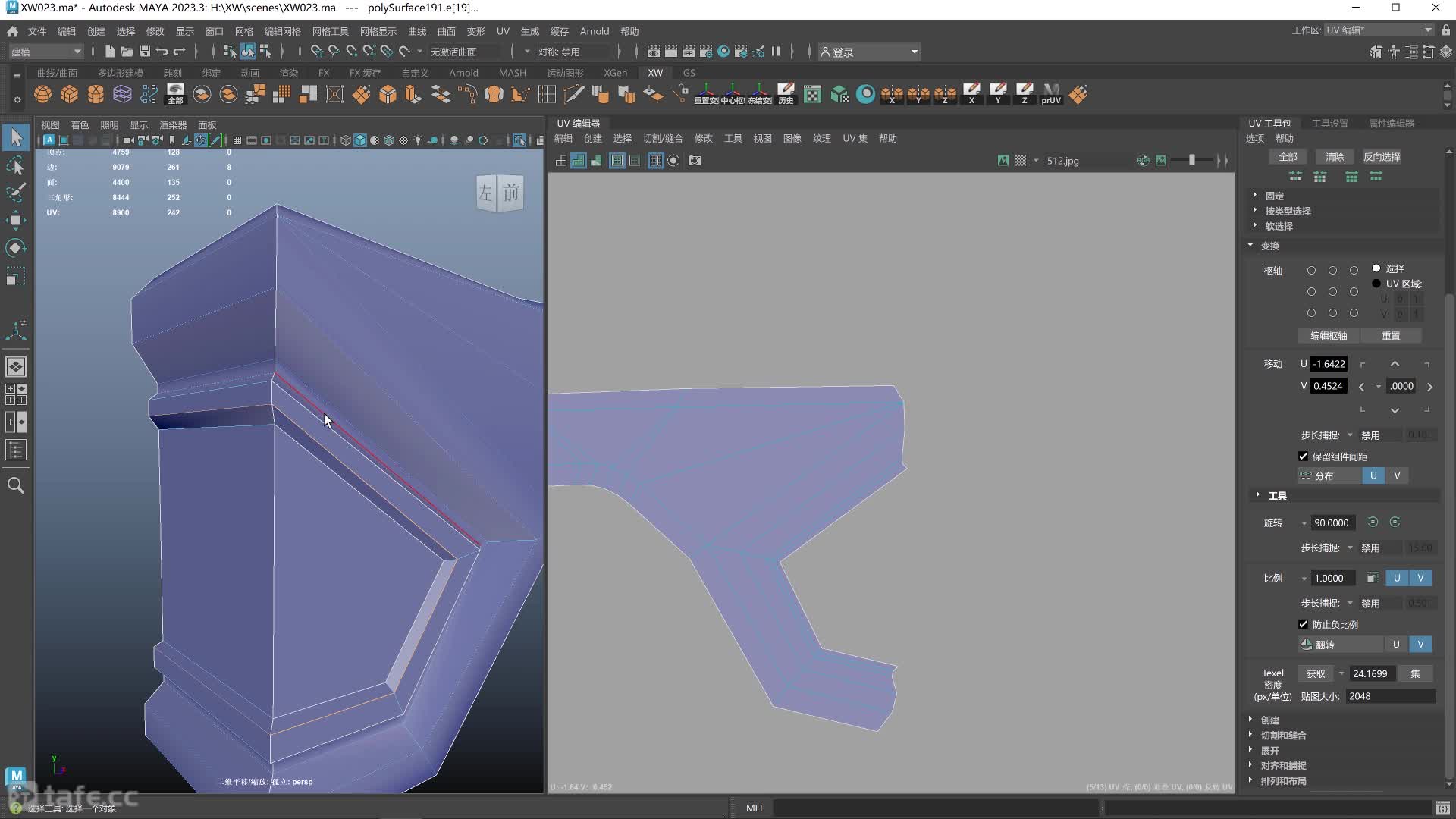The image size is (1456, 819).
Task: Collapse the 变换 section
Action: 1269,246
